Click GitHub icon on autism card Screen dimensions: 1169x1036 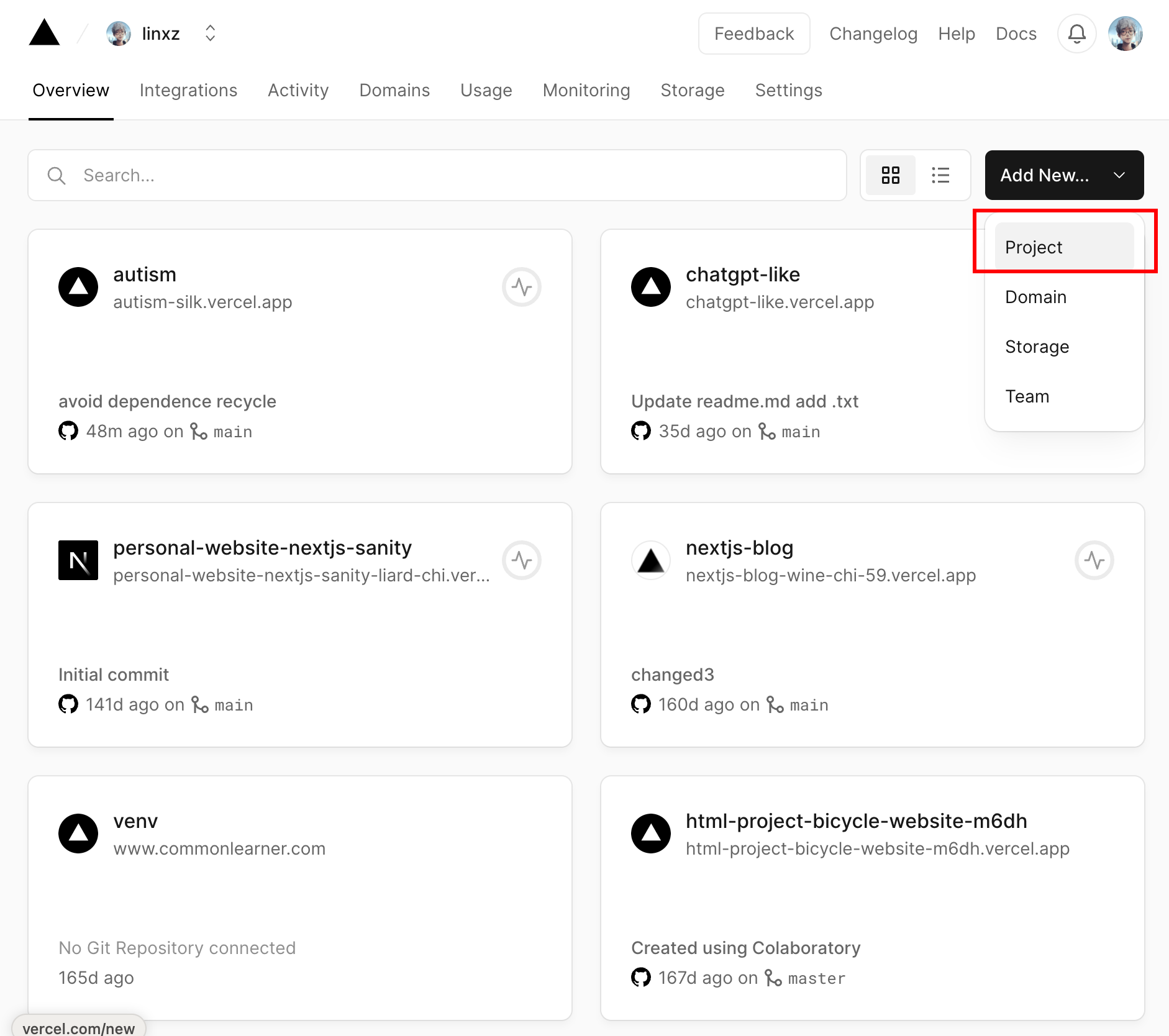coord(68,430)
